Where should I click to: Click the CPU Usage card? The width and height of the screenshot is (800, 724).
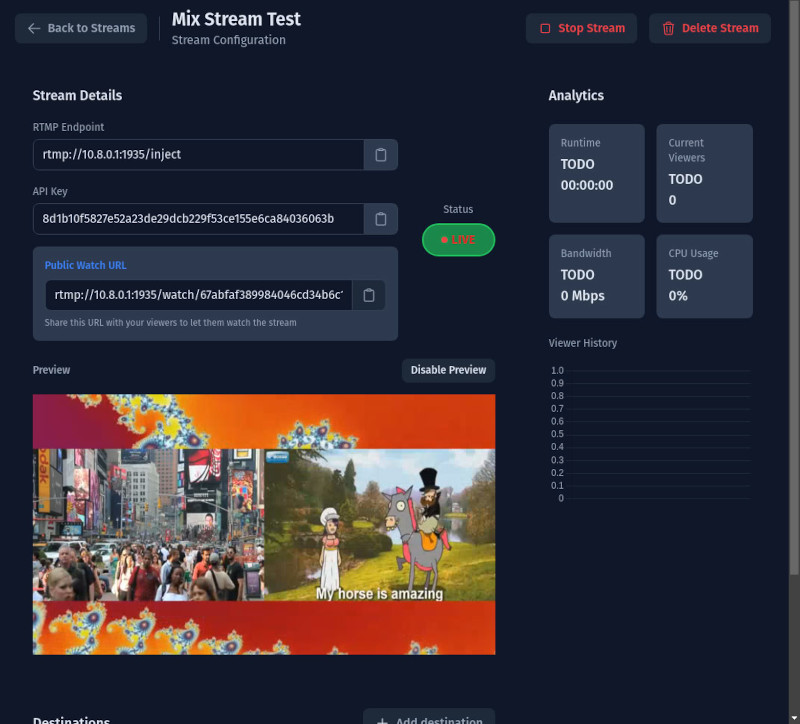point(704,277)
